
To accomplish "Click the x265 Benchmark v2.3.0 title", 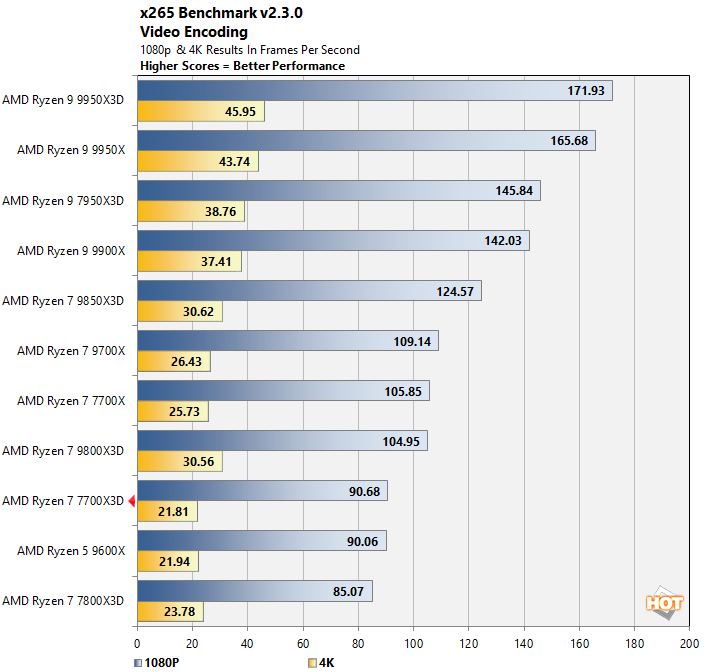I will pos(221,13).
